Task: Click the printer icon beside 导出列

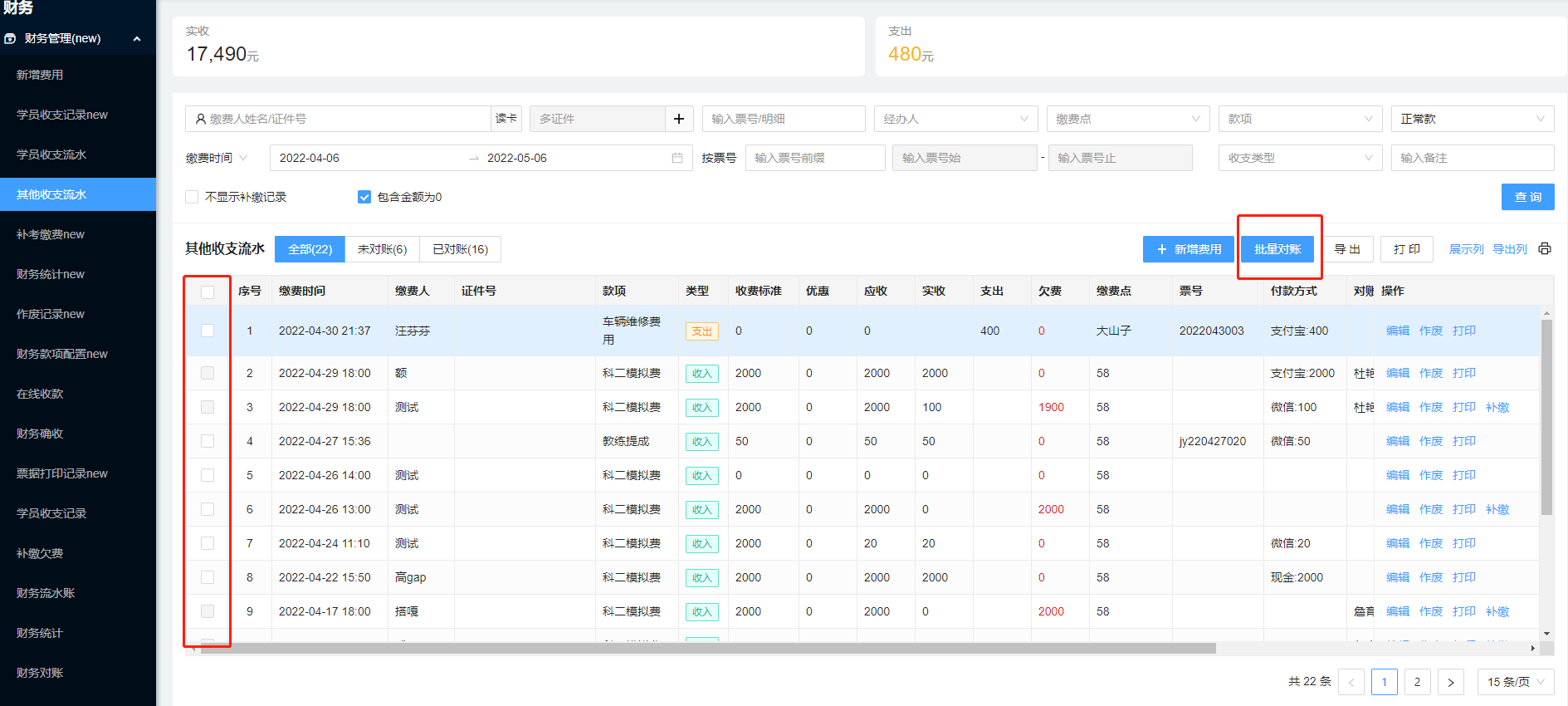Action: coord(1544,249)
